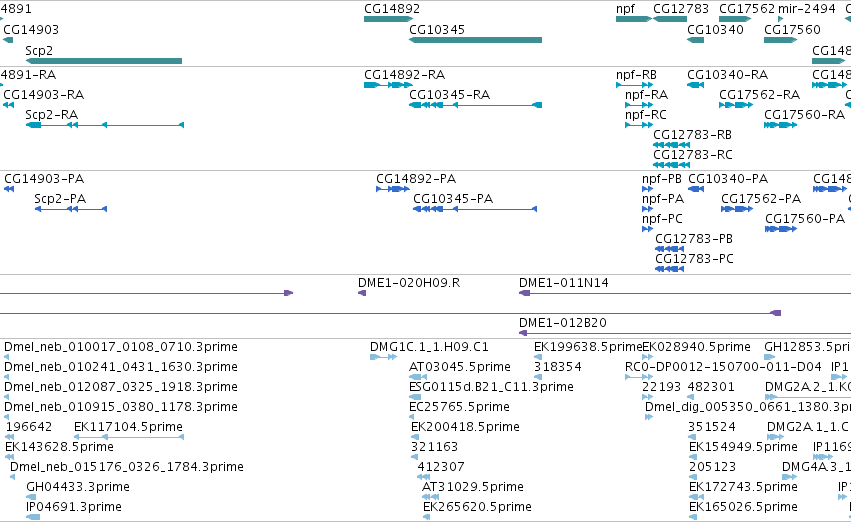Click the CG10340-PA protein glyph
The height and width of the screenshot is (522, 851).
click(696, 189)
